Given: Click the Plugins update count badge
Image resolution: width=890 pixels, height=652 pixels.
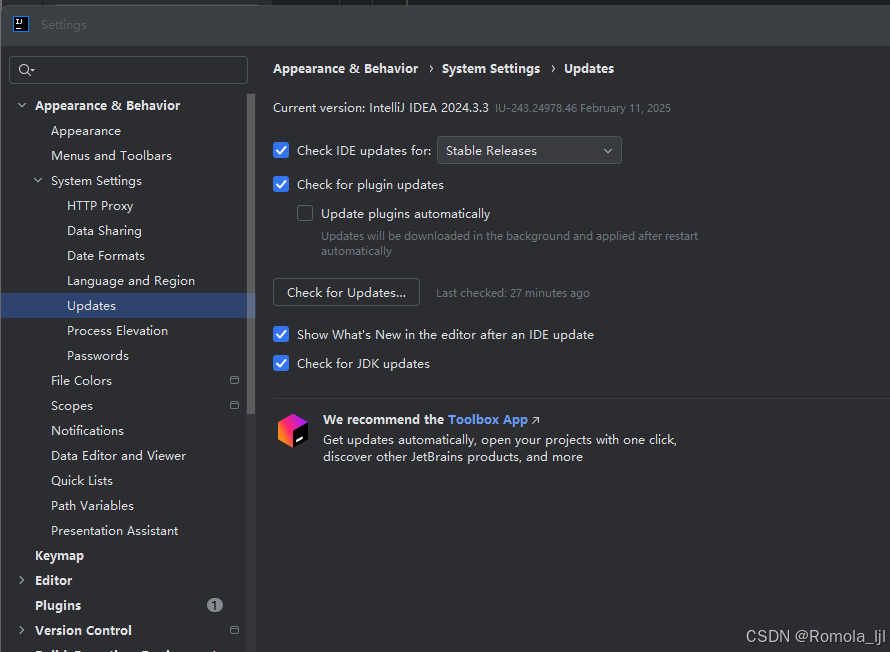Looking at the screenshot, I should pos(215,605).
